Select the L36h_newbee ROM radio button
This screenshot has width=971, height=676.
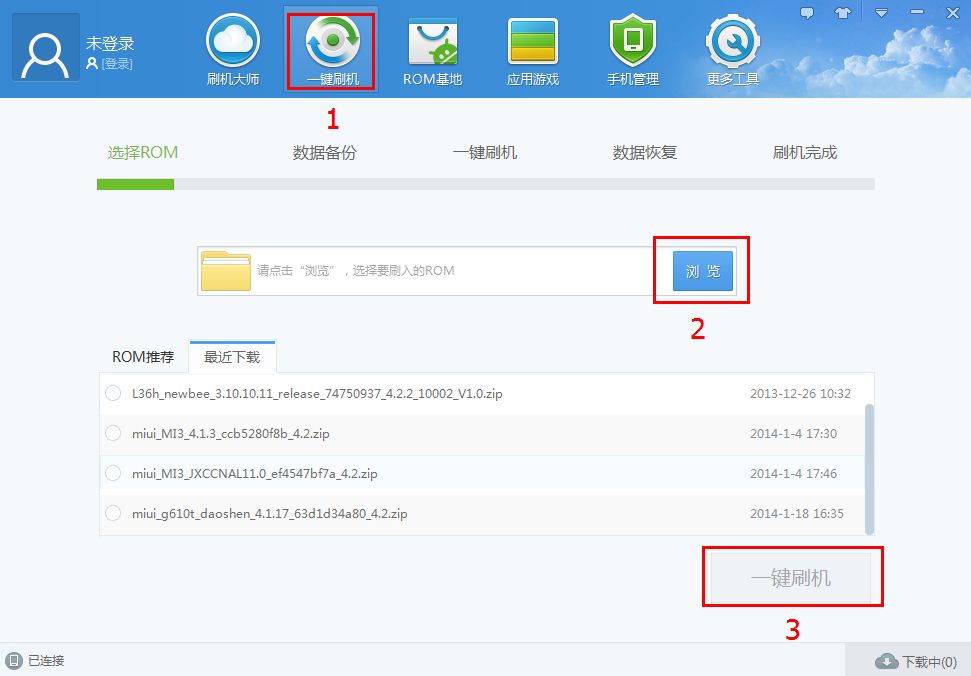113,393
